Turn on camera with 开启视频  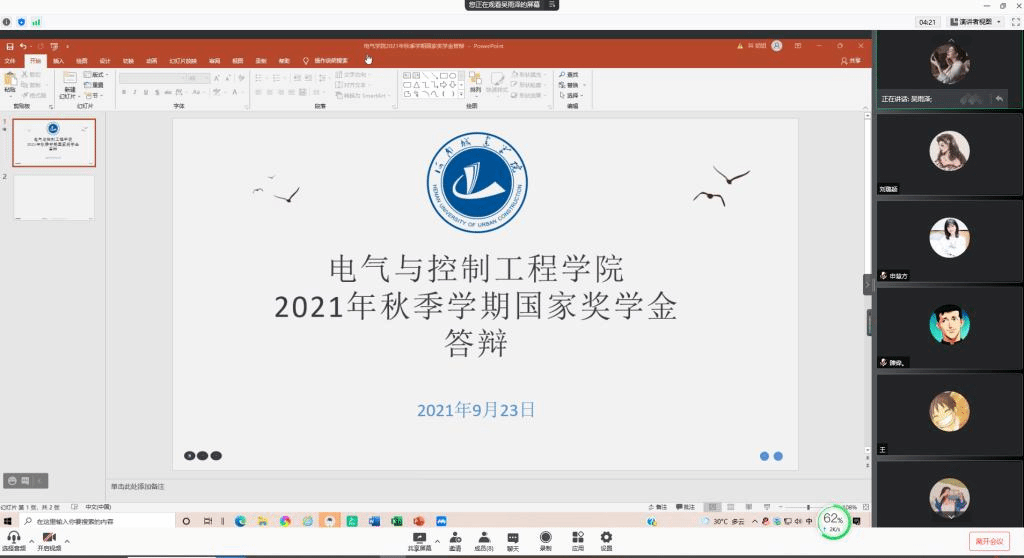coord(49,538)
